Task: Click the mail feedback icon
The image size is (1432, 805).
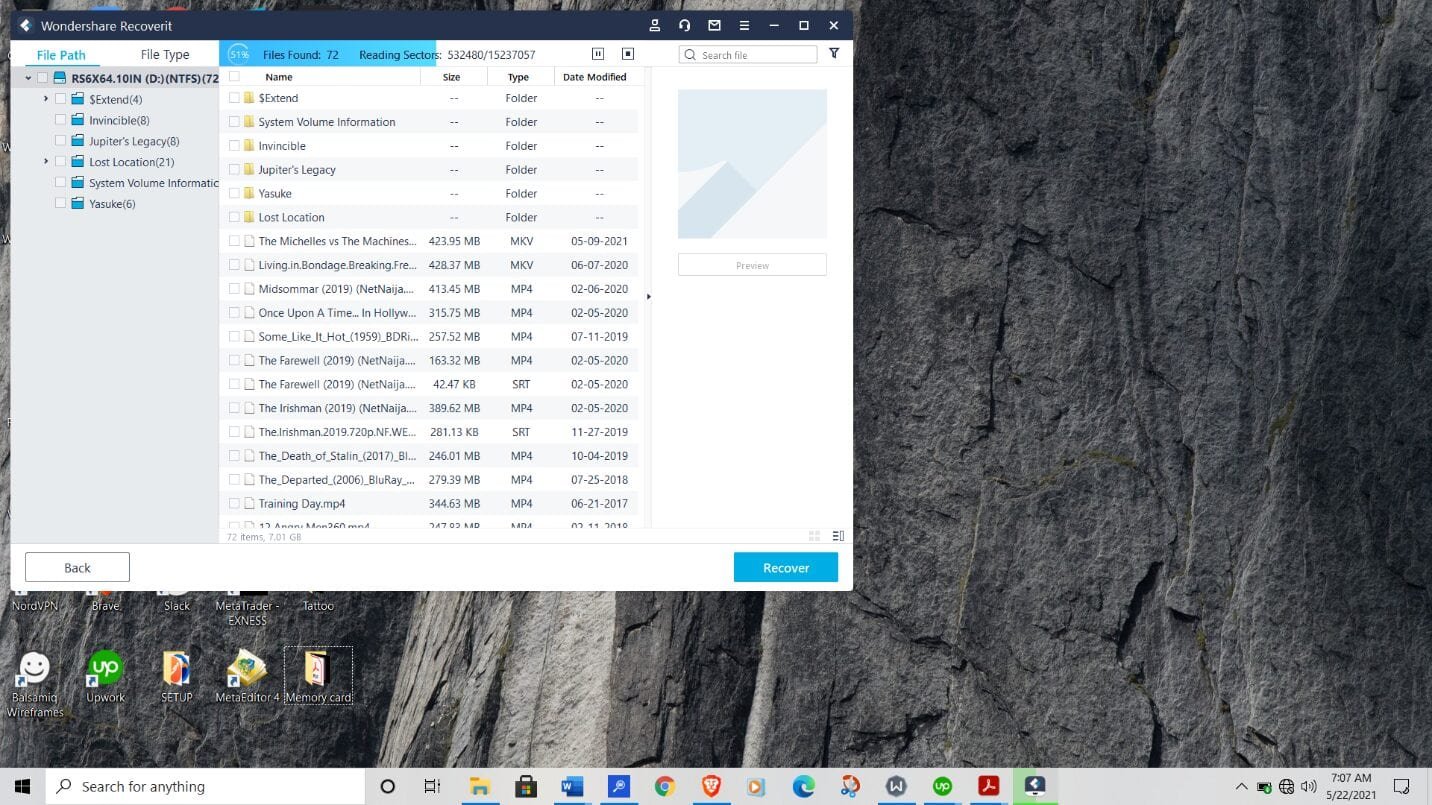Action: 714,25
